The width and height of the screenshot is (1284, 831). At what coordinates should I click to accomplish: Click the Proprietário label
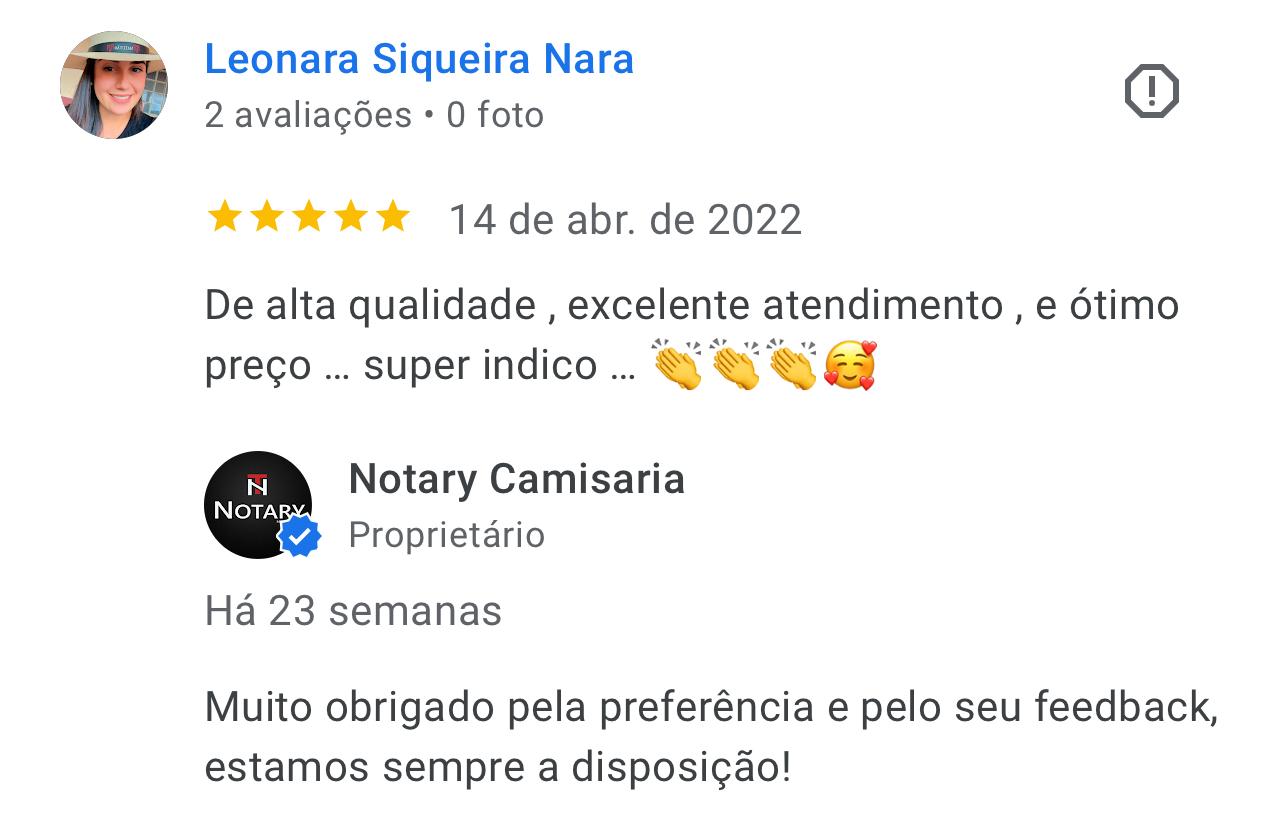pyautogui.click(x=447, y=535)
